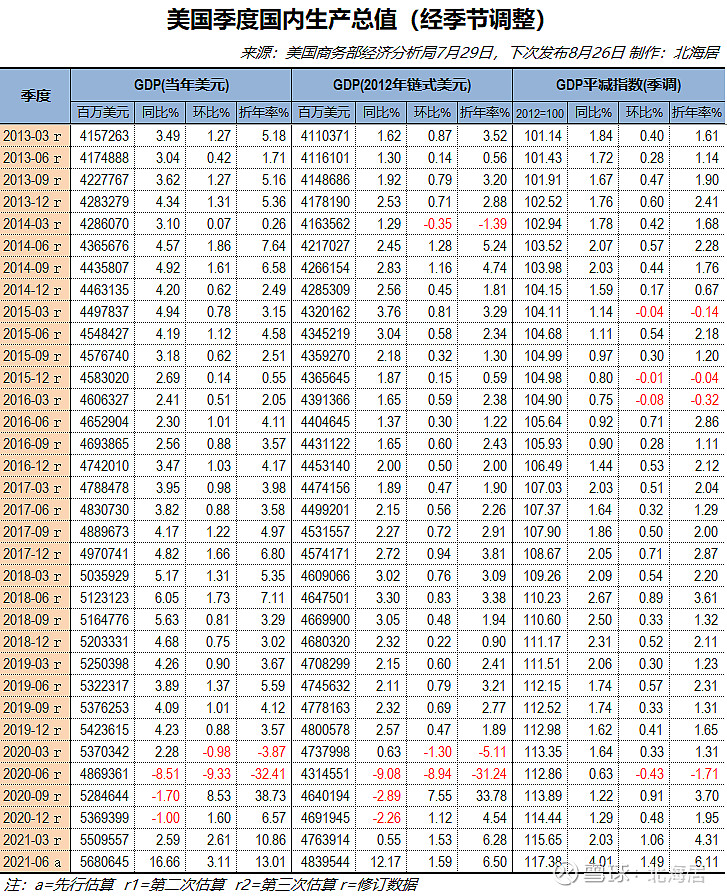Click the cell showing 6.05

167,598
